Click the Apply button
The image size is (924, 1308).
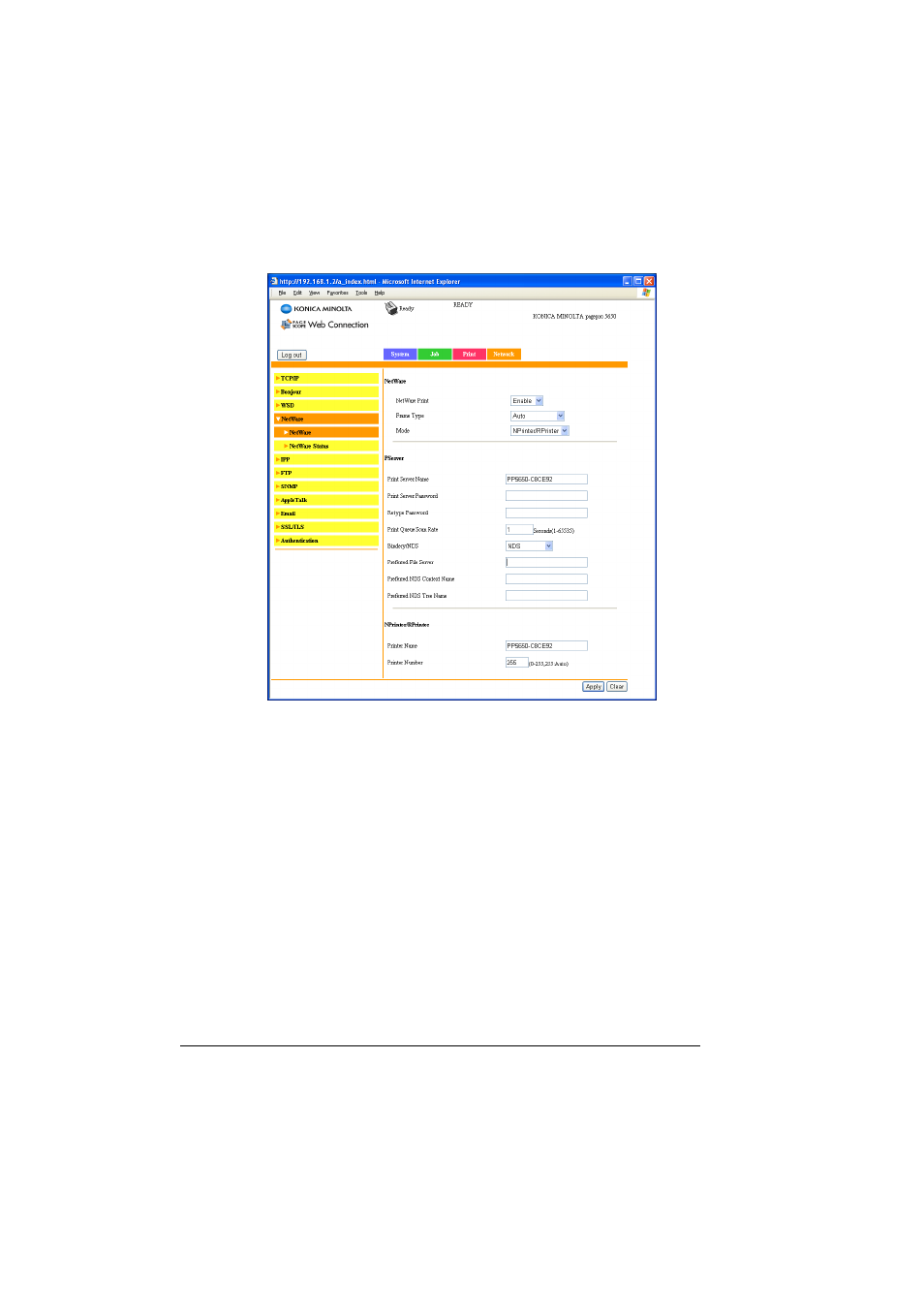593,687
